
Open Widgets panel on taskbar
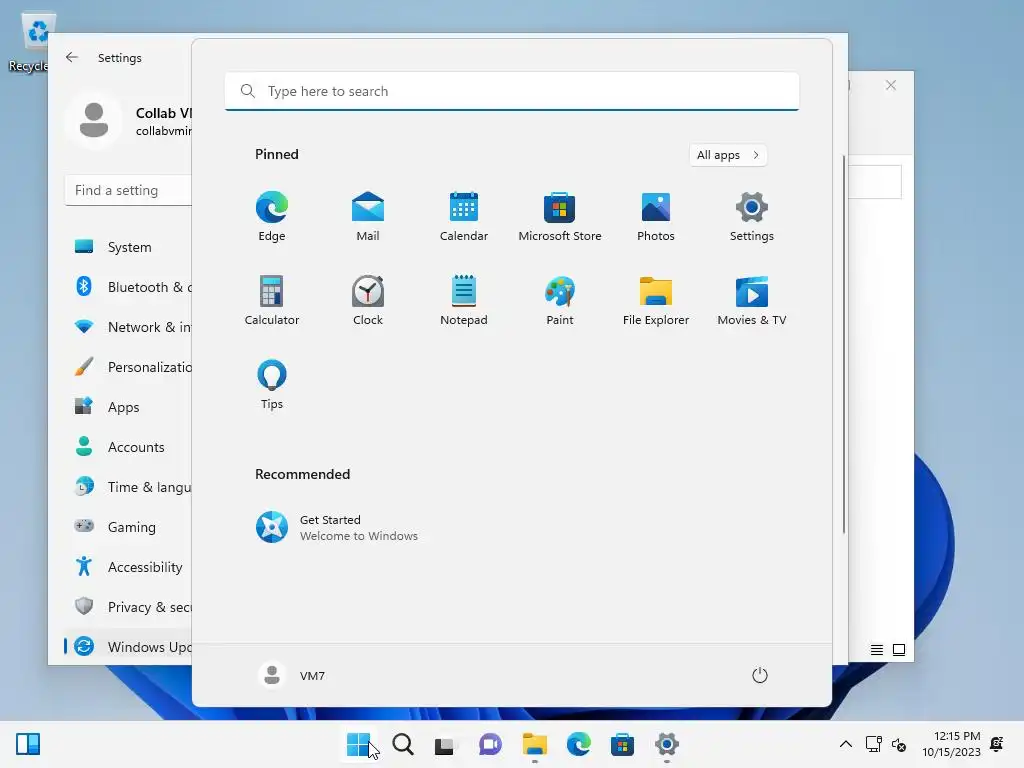coord(28,744)
